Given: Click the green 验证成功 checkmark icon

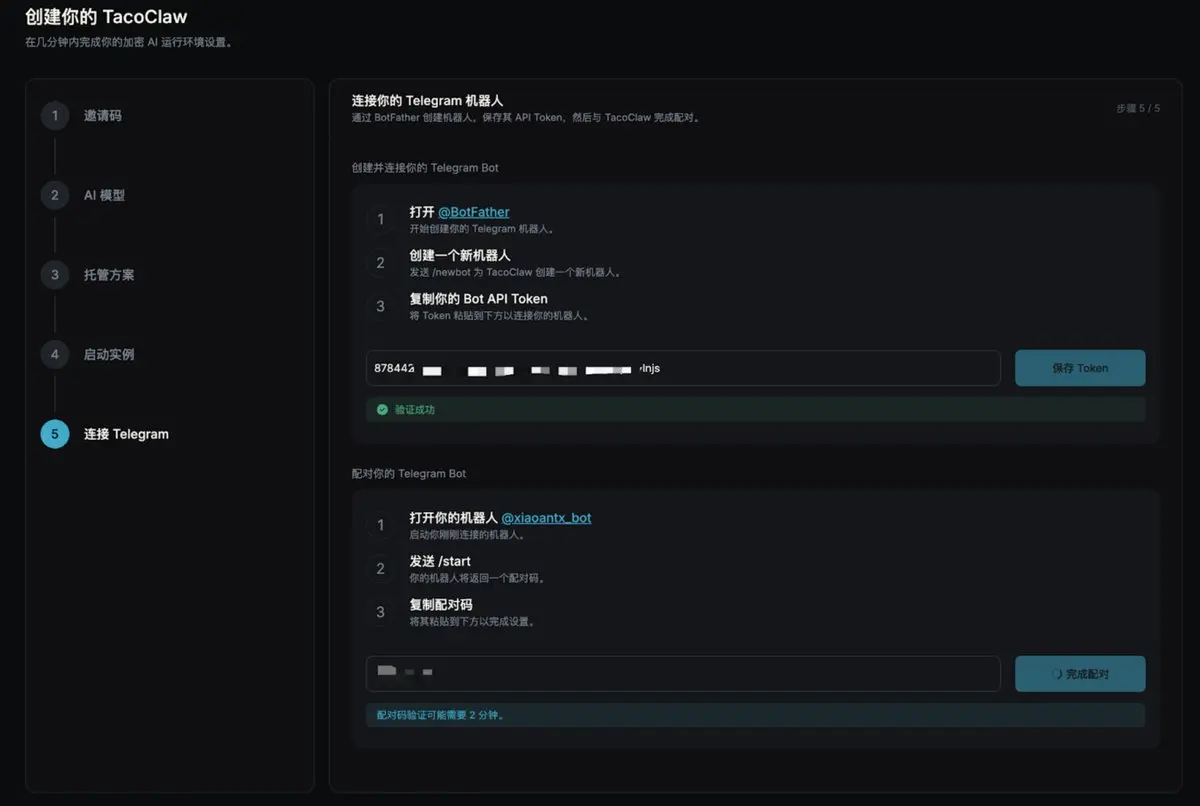Looking at the screenshot, I should click(x=382, y=410).
